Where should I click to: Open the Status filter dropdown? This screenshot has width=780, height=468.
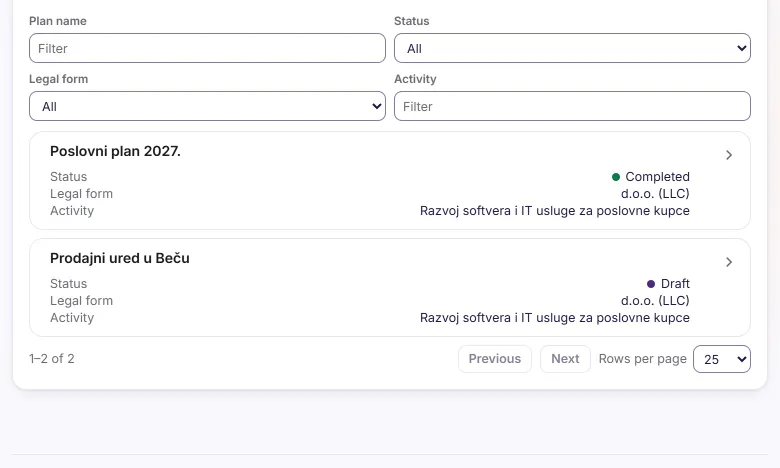click(572, 48)
